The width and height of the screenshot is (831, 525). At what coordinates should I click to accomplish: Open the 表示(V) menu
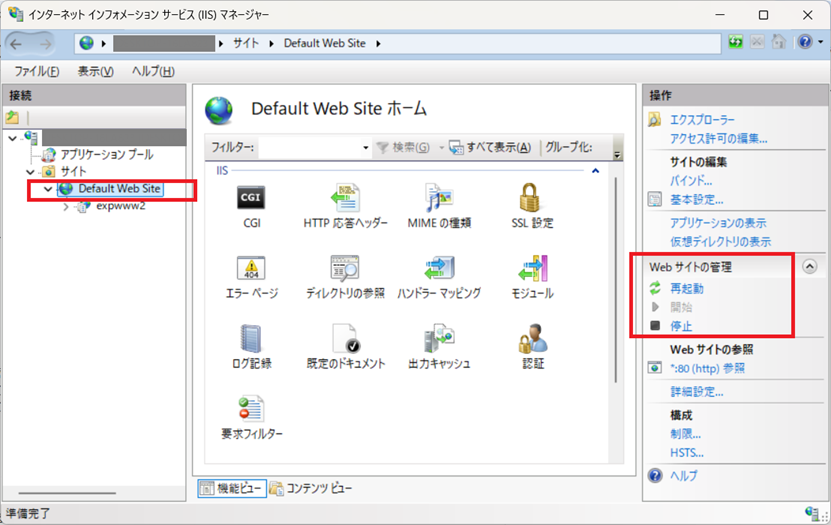click(95, 71)
